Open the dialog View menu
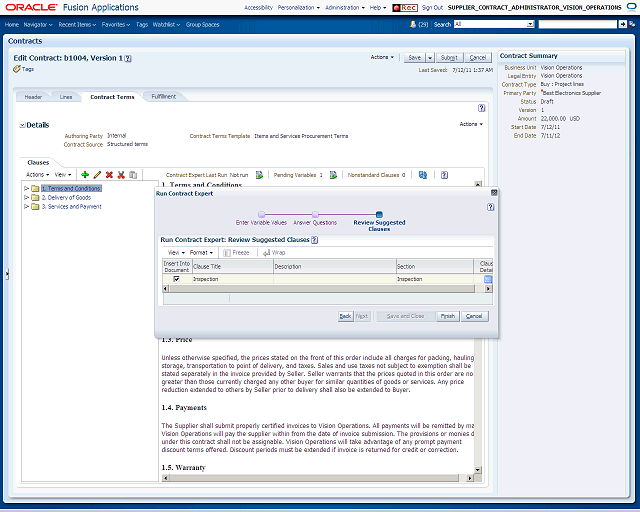The height and width of the screenshot is (512, 640). [x=176, y=253]
